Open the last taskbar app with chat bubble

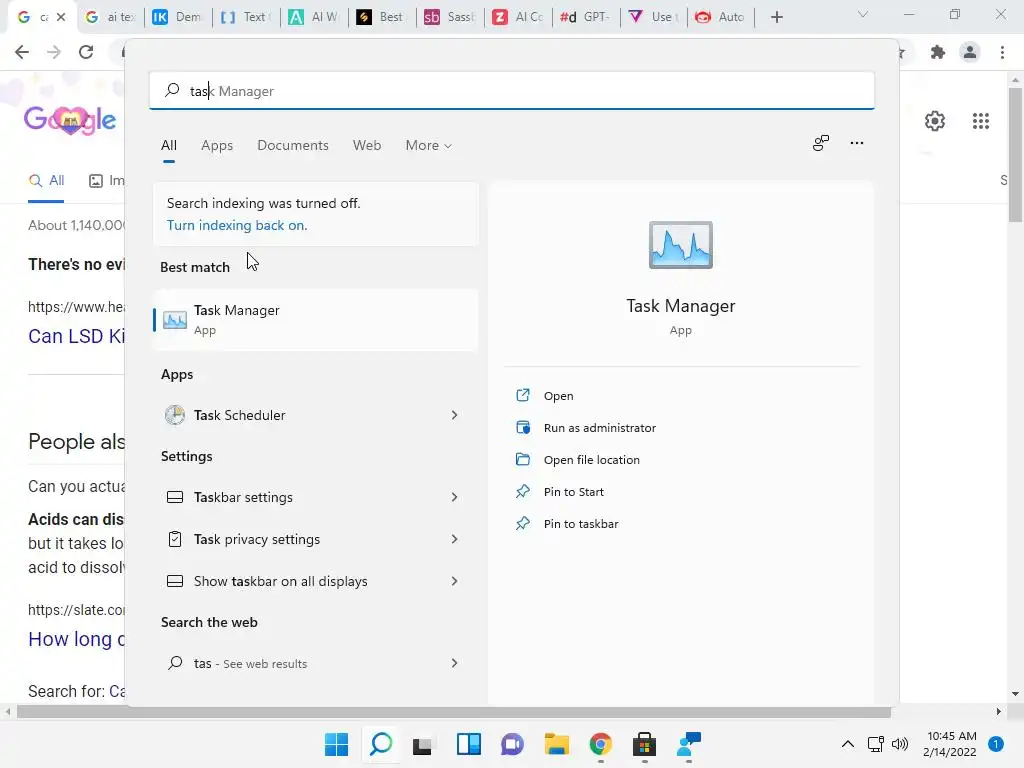point(688,744)
